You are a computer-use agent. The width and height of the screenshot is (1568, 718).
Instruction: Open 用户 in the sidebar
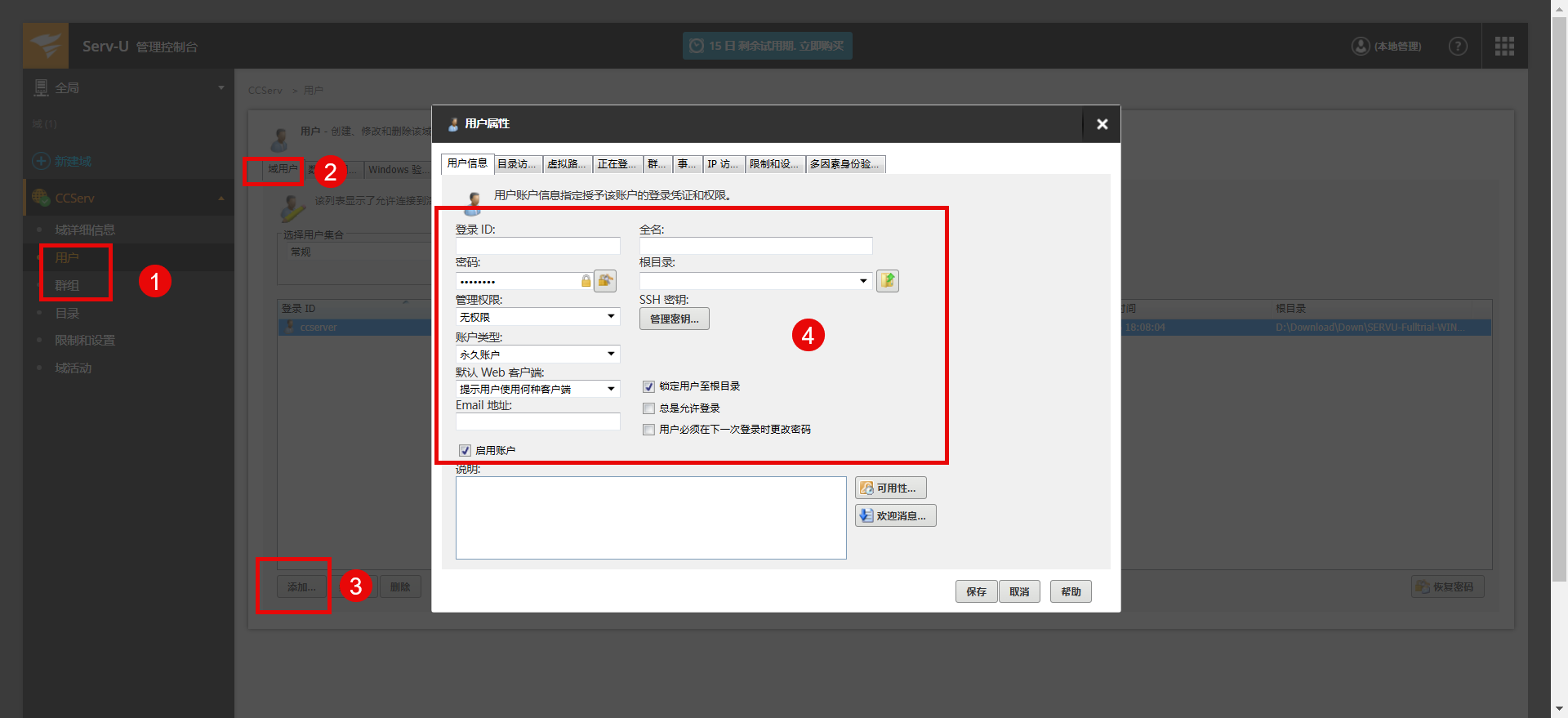pos(67,258)
